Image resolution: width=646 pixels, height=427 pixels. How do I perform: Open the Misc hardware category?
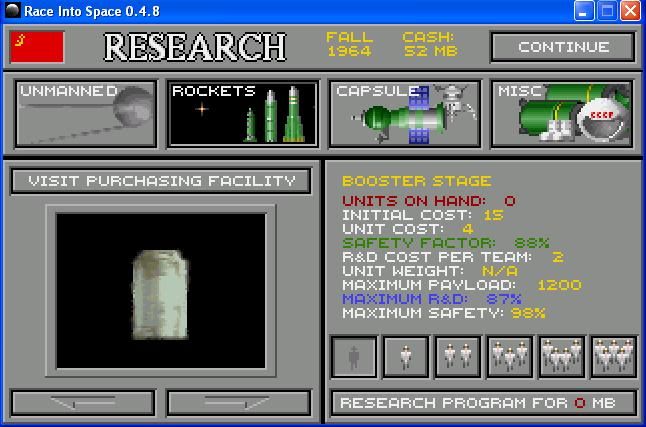point(562,114)
